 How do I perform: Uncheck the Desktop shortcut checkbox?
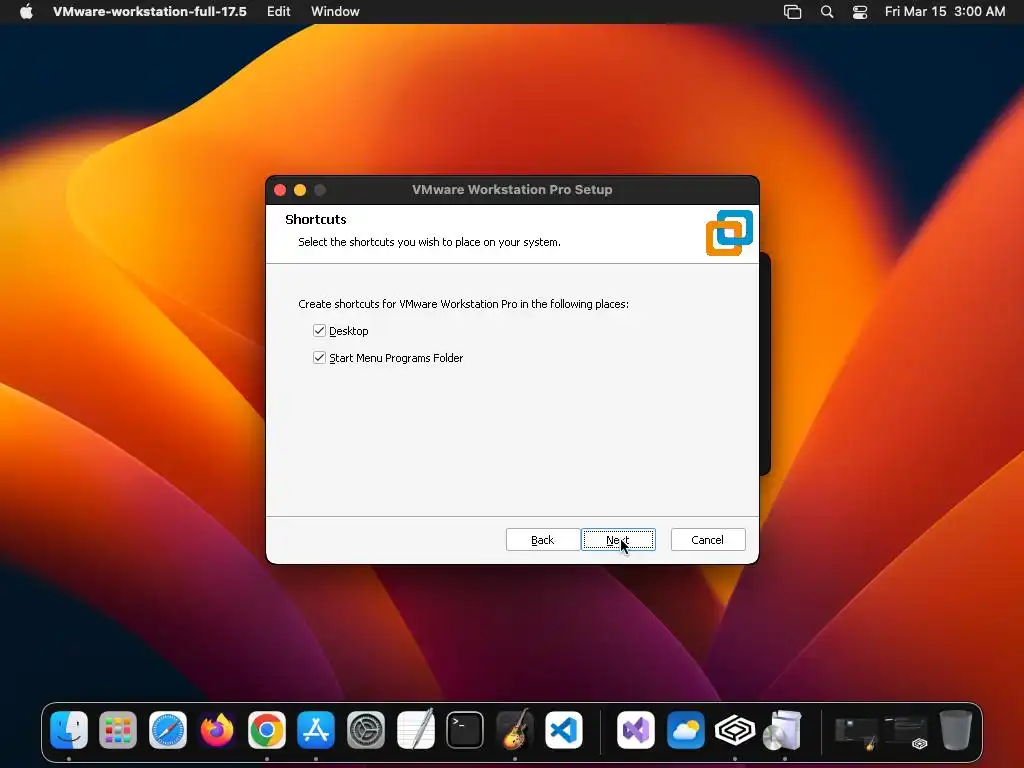click(x=319, y=330)
